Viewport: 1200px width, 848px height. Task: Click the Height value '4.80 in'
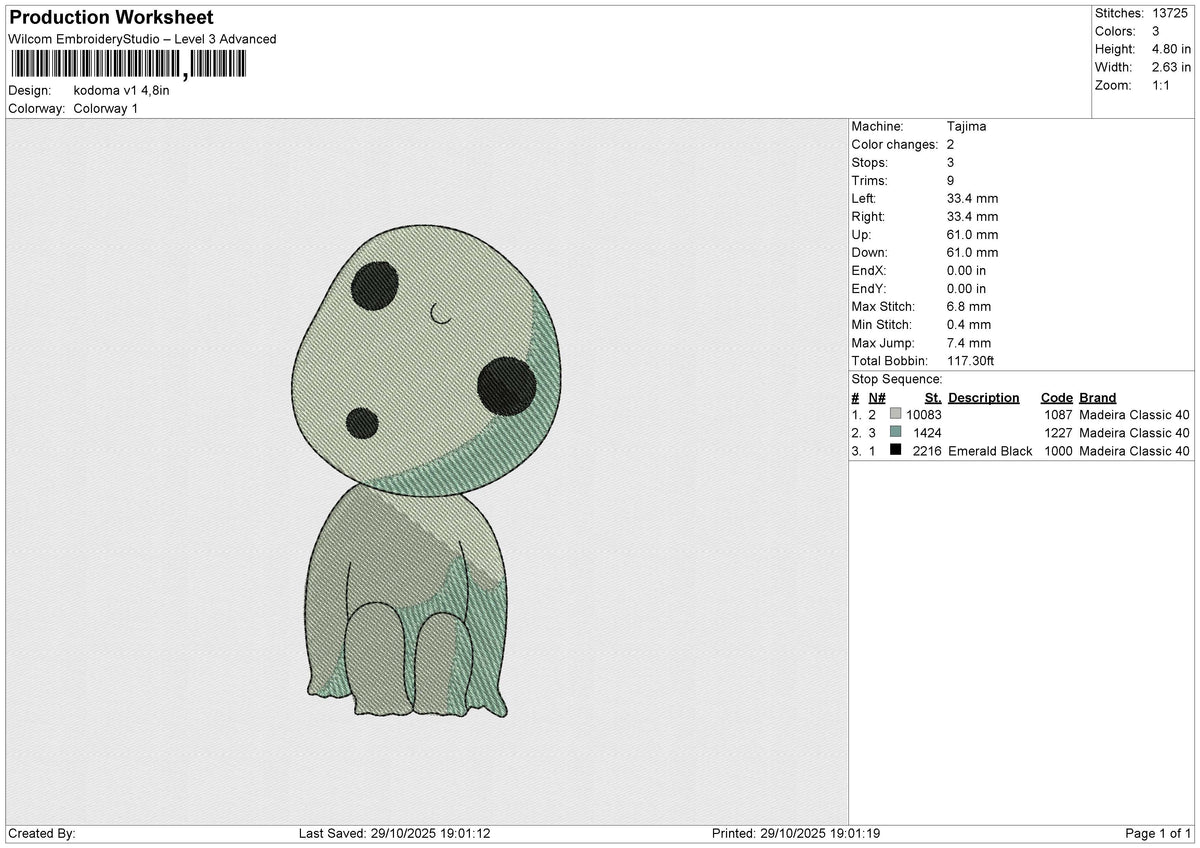1172,49
